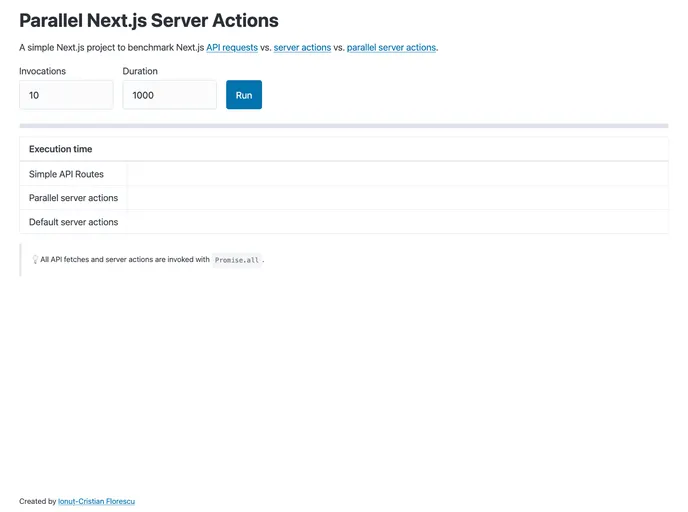This screenshot has height=512, width=688.
Task: Click the lightbulb tip icon
Action: click(35, 260)
